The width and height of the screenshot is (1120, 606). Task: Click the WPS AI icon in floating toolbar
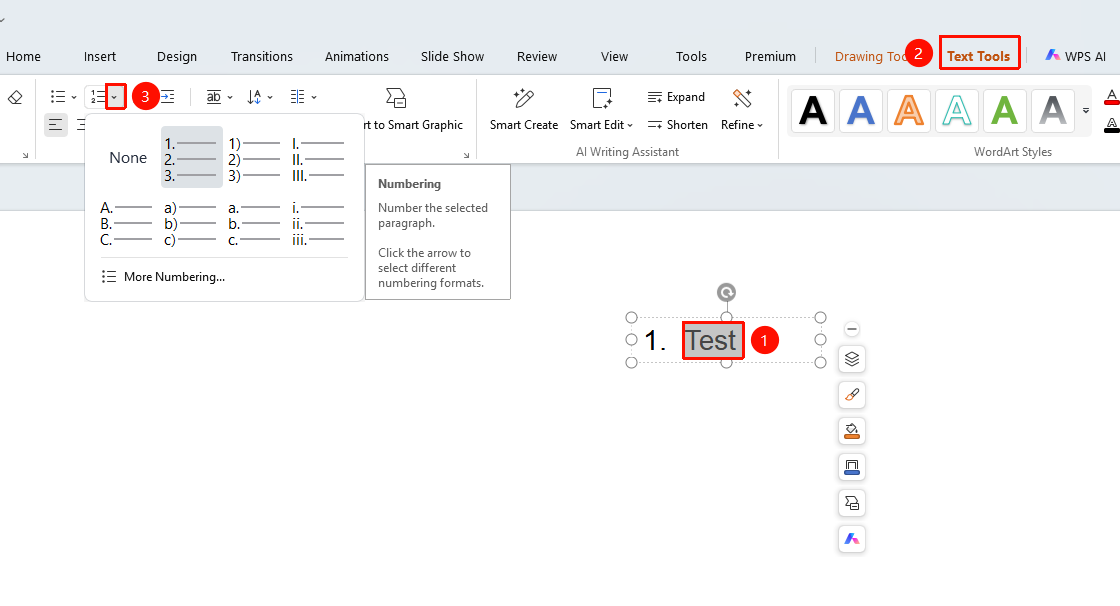pyautogui.click(x=851, y=540)
